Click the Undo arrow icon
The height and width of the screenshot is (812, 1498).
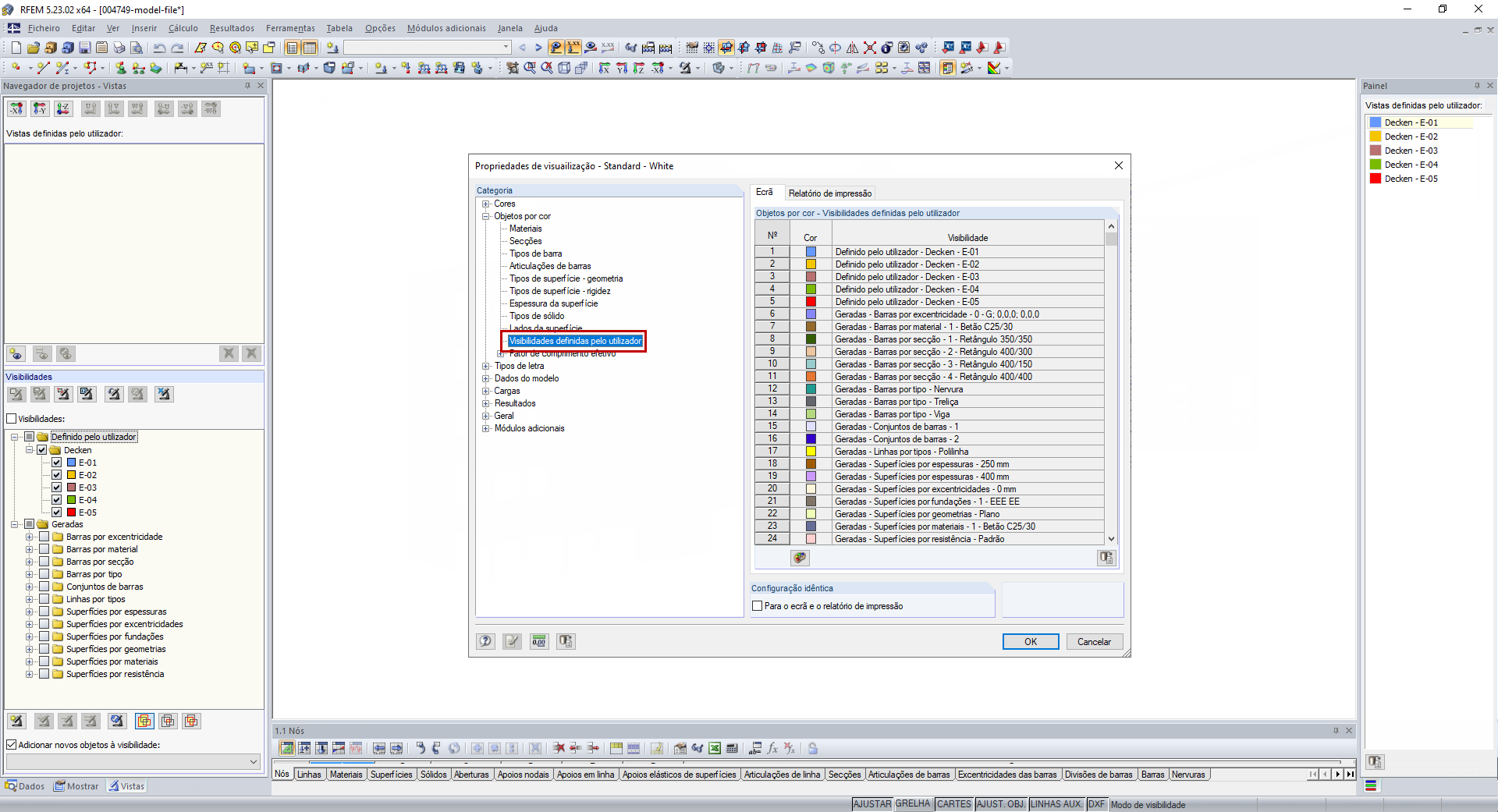160,48
